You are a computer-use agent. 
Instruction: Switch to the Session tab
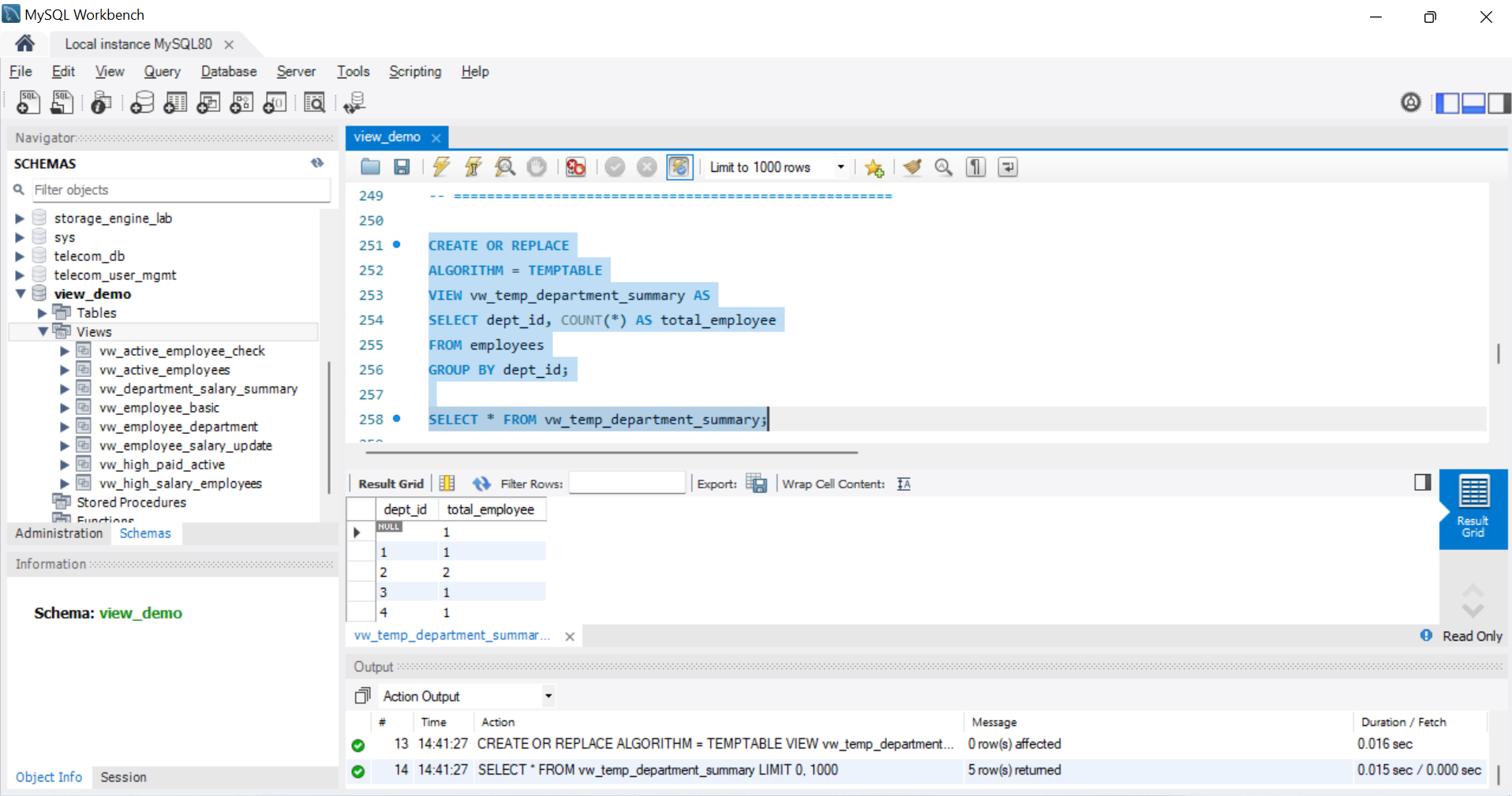click(x=123, y=777)
